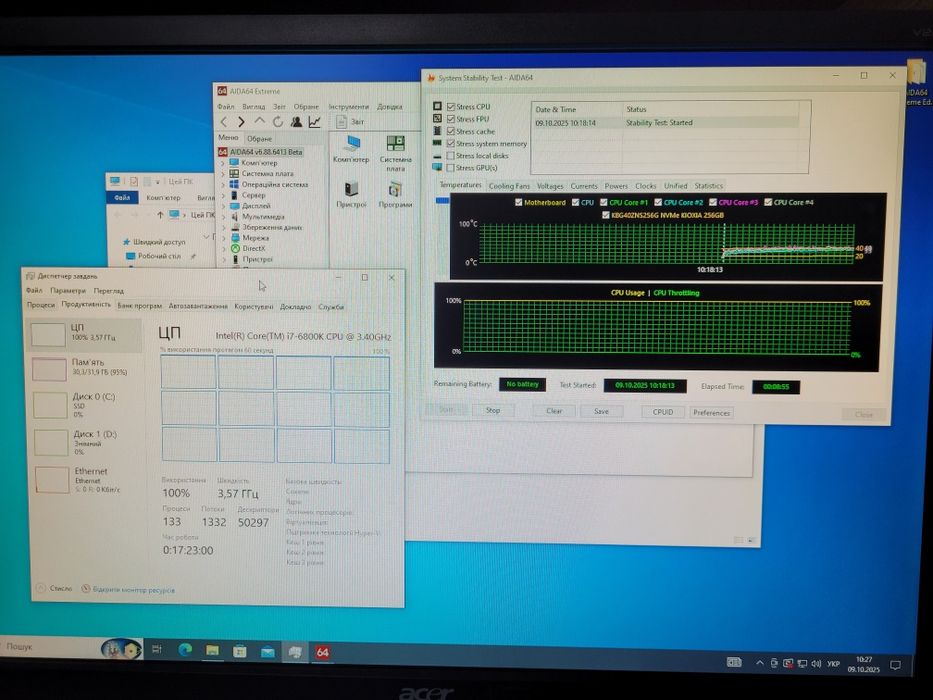Select Операційна система Windows icon in tree

[x=234, y=185]
